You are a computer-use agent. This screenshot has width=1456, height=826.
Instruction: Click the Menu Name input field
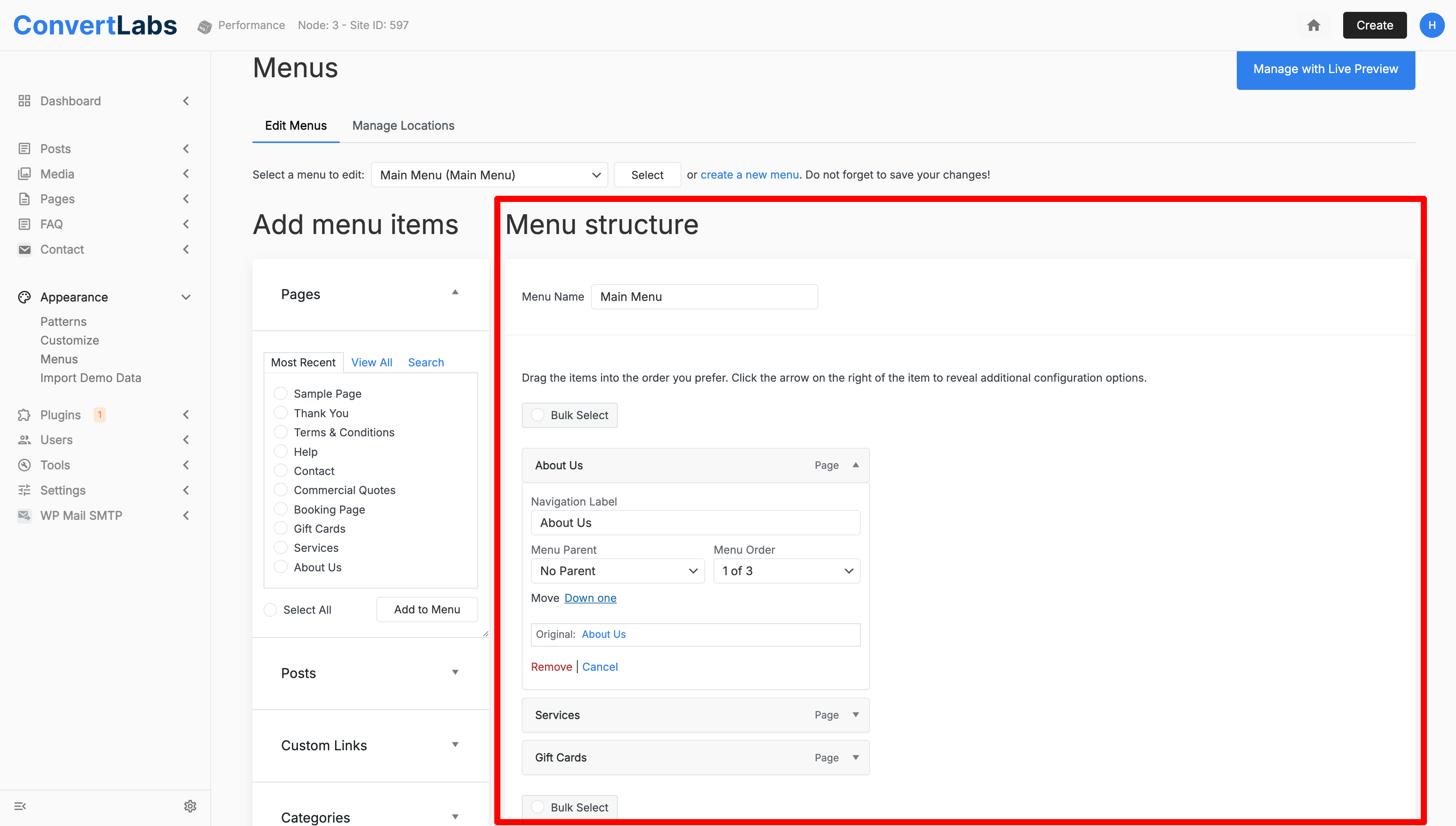click(704, 297)
